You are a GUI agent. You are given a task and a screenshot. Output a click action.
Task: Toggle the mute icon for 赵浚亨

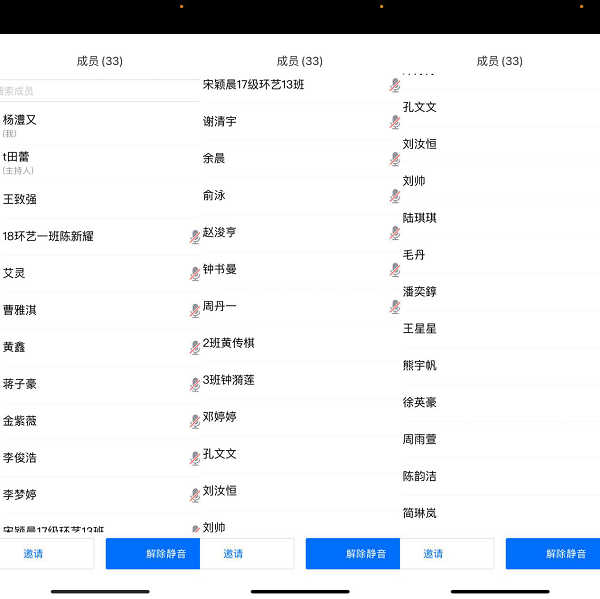point(395,232)
